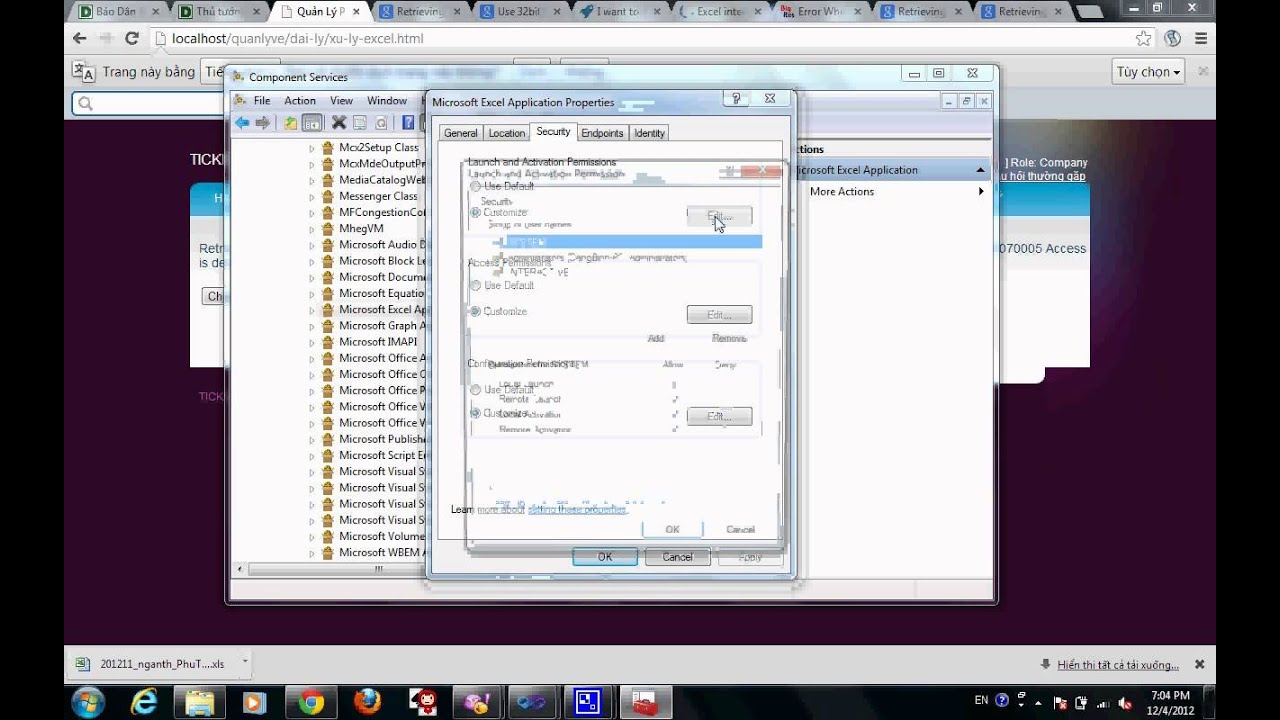The height and width of the screenshot is (720, 1280).
Task: Click the Chrome reload page icon
Action: pos(131,38)
